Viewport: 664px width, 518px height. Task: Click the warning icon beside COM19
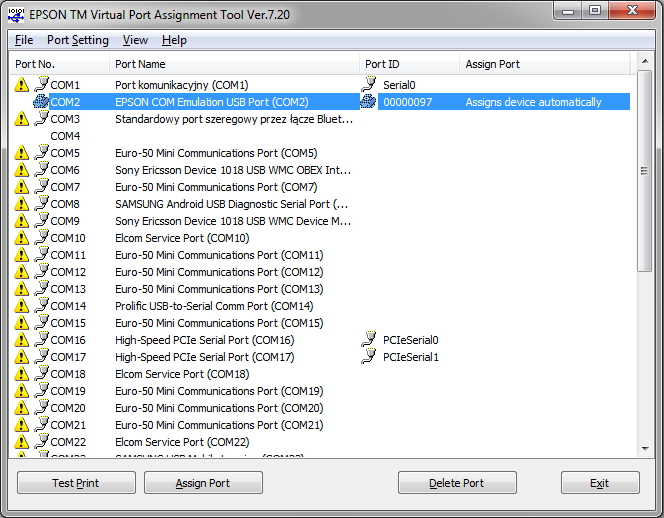(x=21, y=391)
